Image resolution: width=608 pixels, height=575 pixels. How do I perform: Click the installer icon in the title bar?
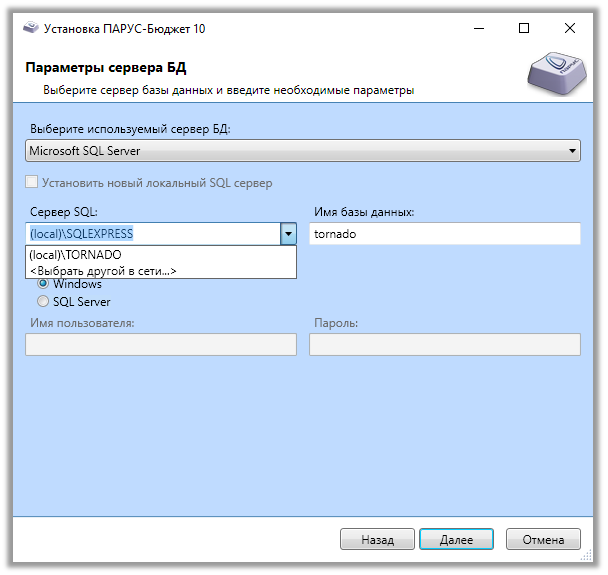[x=30, y=29]
